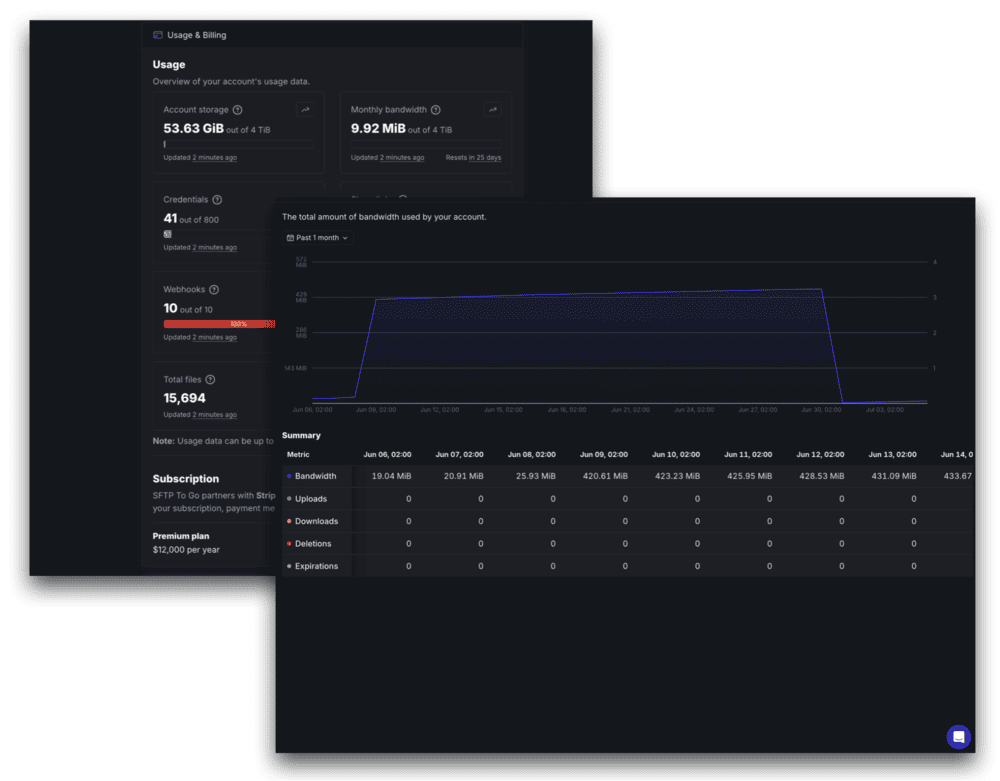1000x781 pixels.
Task: Click the Bandwidth blue legend dot
Action: 289,476
